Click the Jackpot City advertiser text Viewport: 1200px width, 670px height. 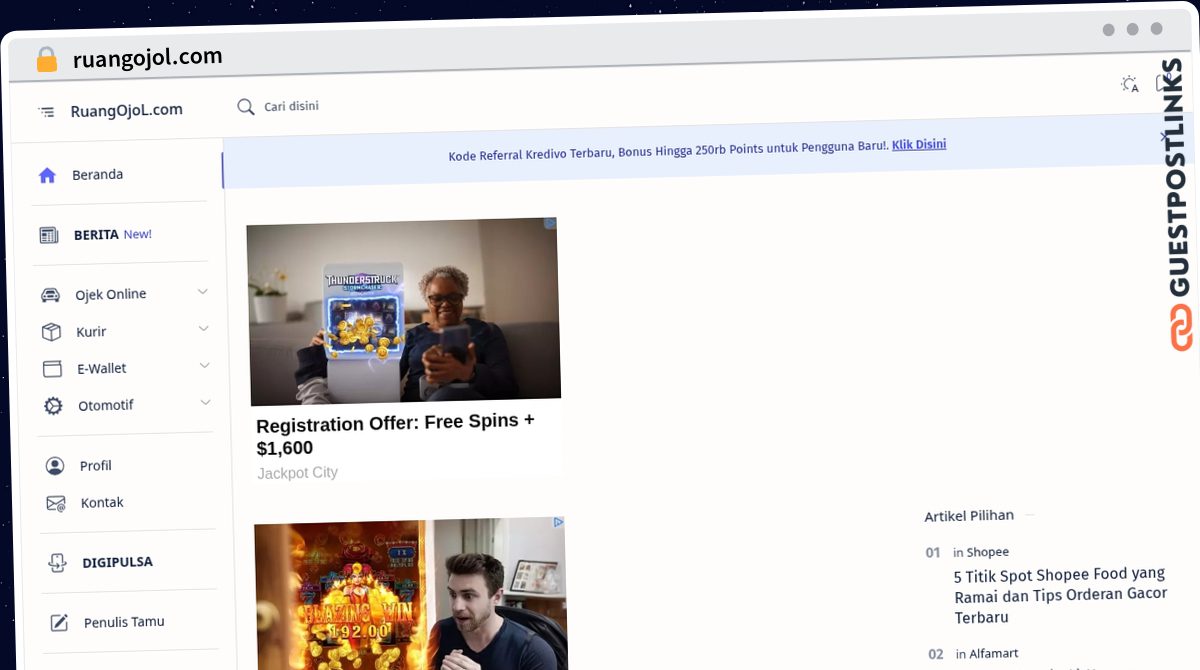point(298,472)
